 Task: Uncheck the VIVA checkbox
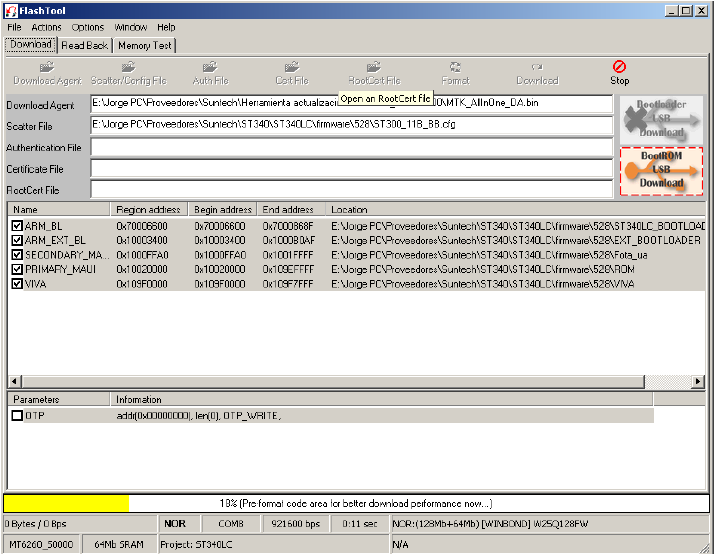pyautogui.click(x=17, y=284)
